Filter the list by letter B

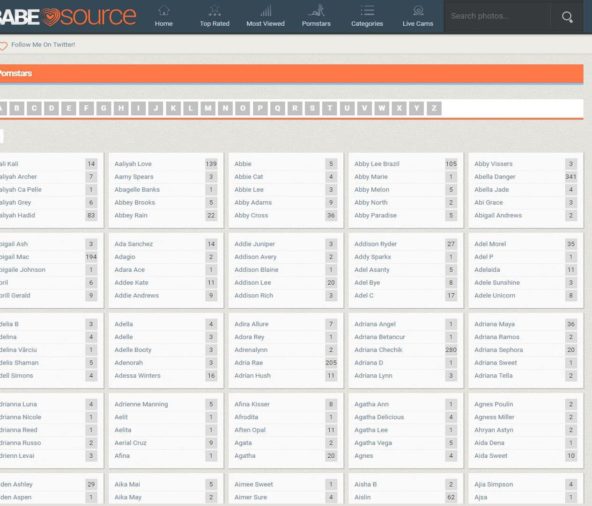coord(17,108)
